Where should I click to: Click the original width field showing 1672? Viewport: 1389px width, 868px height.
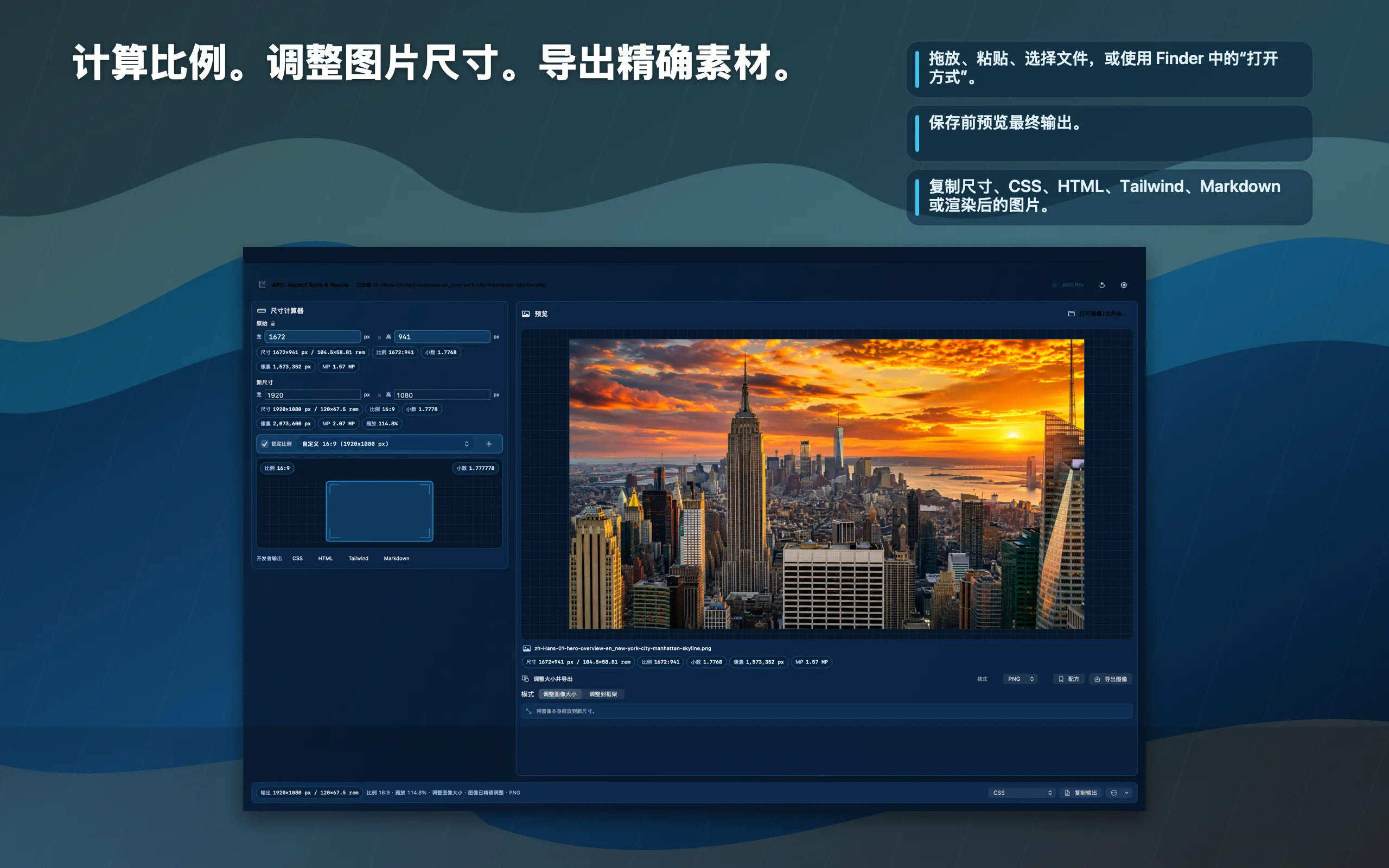[x=313, y=337]
